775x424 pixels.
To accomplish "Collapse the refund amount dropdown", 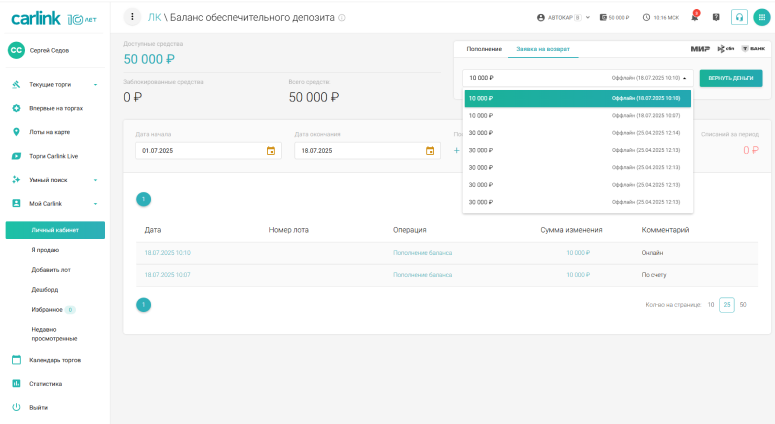I will pyautogui.click(x=684, y=78).
